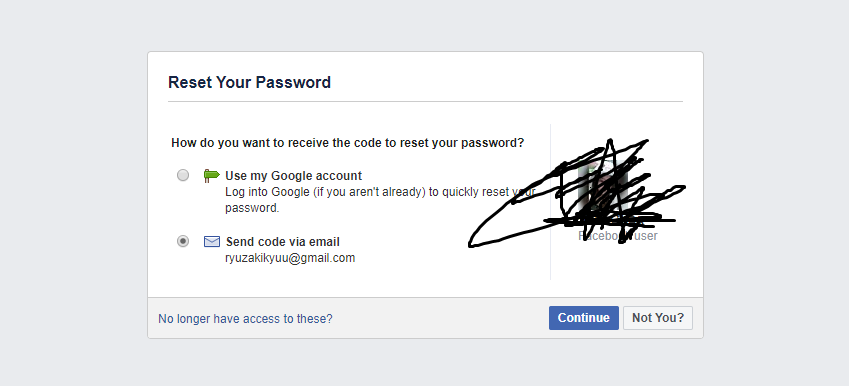This screenshot has width=849, height=386.
Task: Select the Send code via email radio button
Action: [183, 241]
